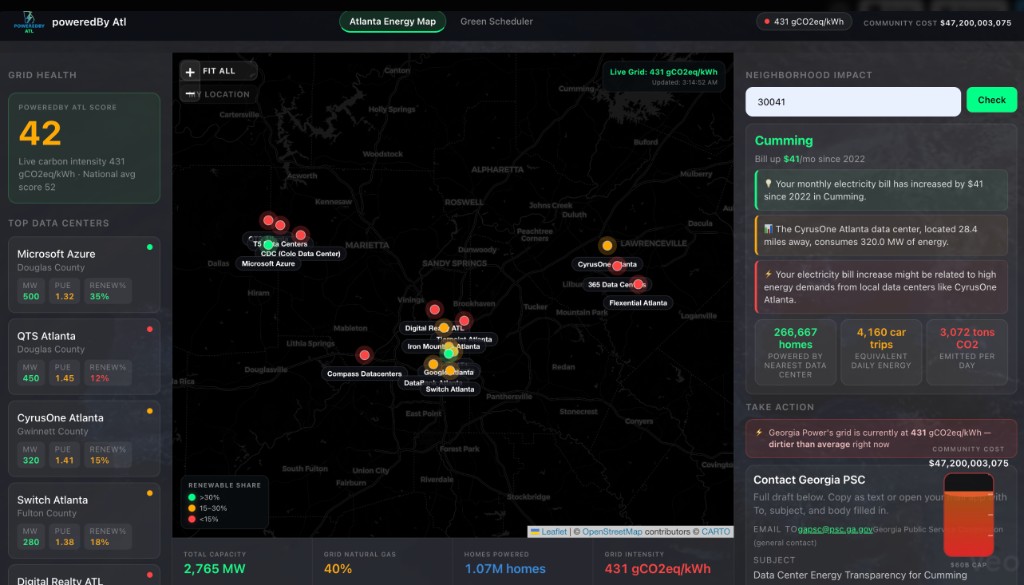Click the light bulb icon in bill increase note

tap(768, 183)
